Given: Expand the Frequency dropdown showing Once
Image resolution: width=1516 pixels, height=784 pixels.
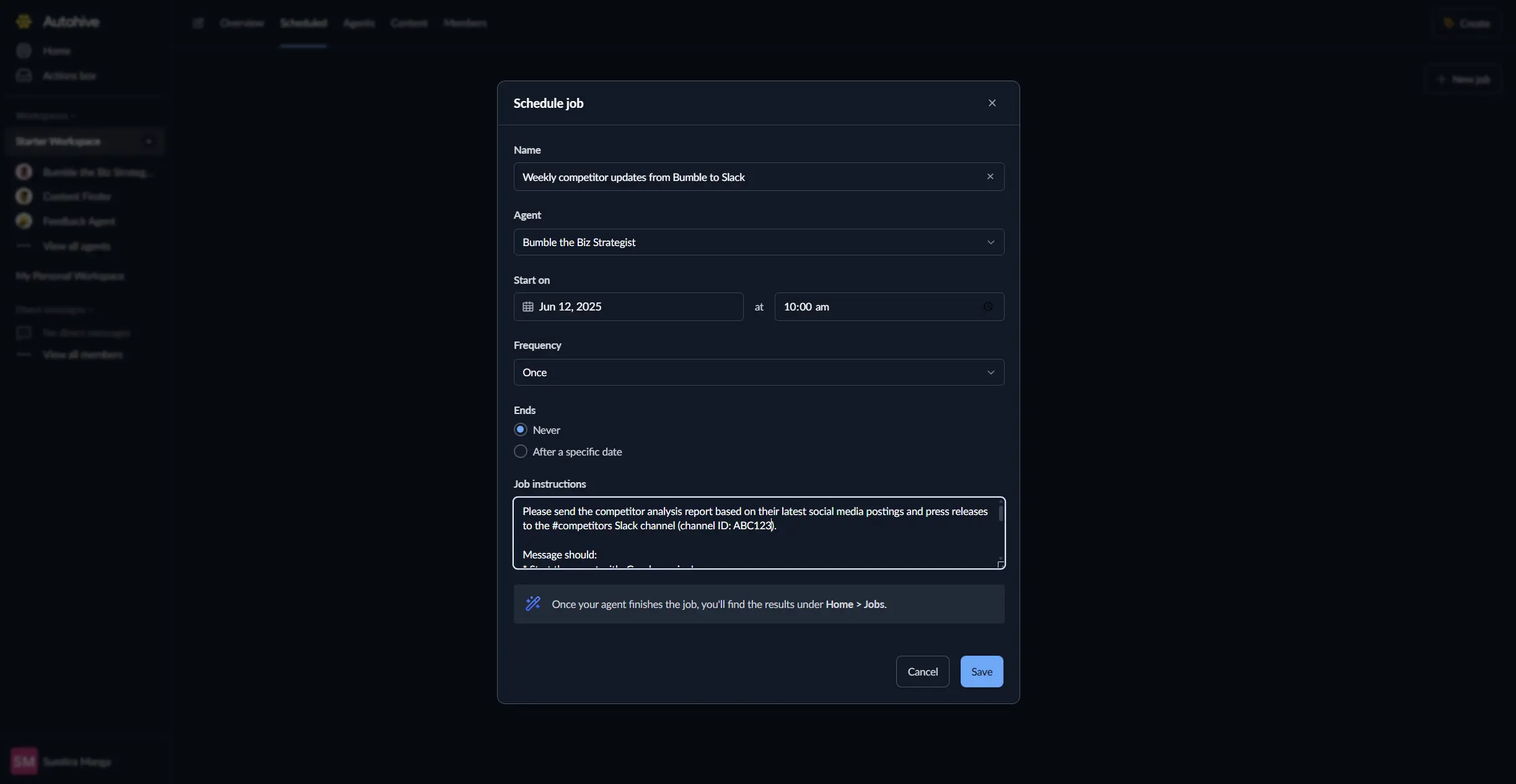Looking at the screenshot, I should 758,372.
